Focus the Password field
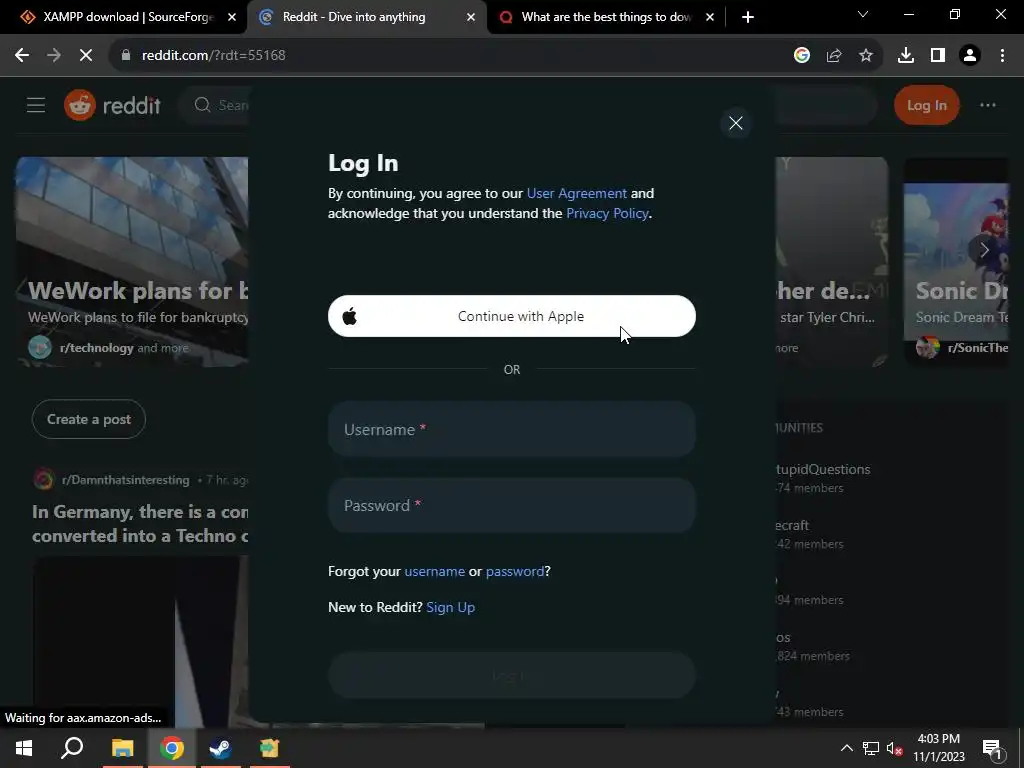Image resolution: width=1024 pixels, height=768 pixels. [511, 505]
